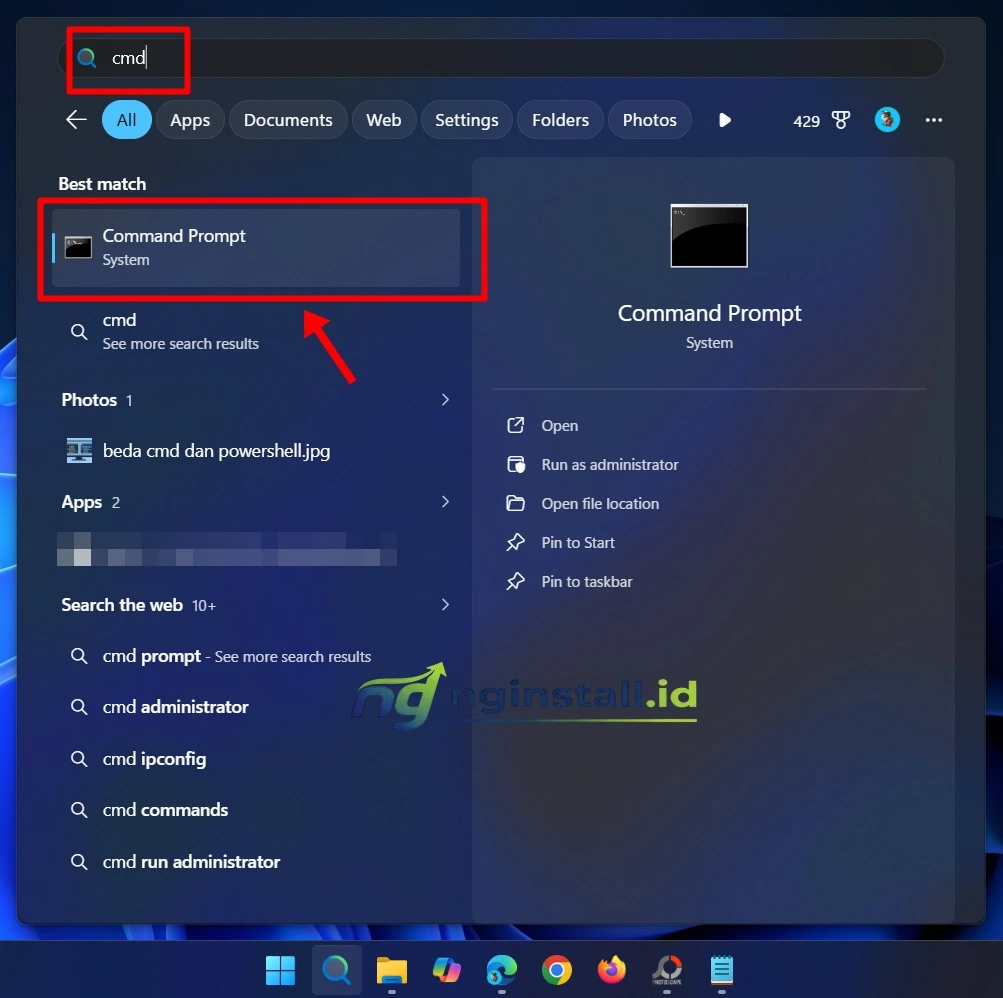Click the taskbar Search icon
The height and width of the screenshot is (998, 1003).
click(336, 970)
